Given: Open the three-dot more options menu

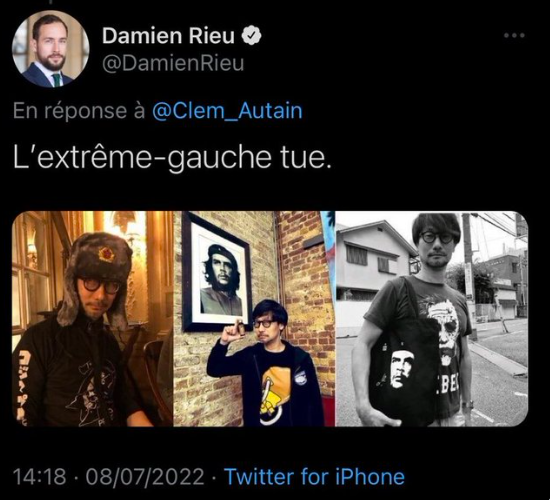Looking at the screenshot, I should click(x=514, y=35).
